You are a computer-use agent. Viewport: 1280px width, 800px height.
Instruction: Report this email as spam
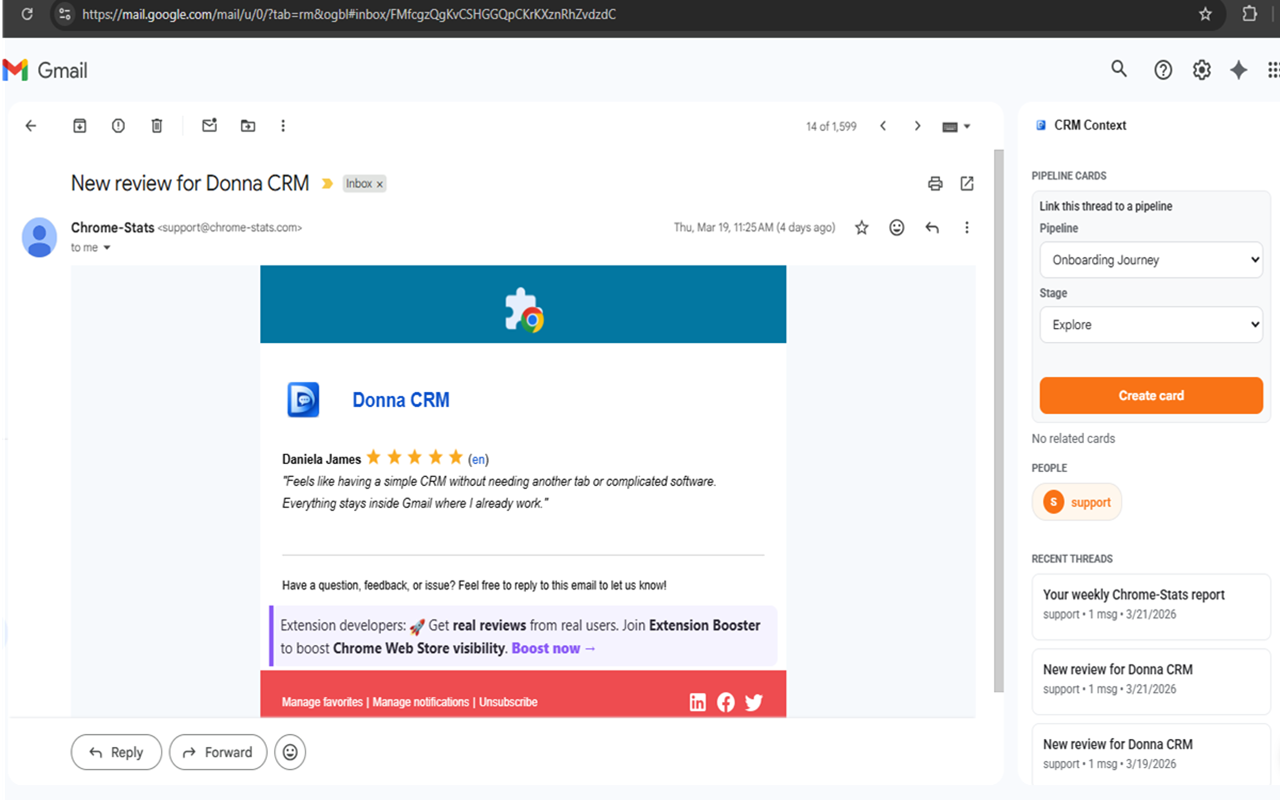(118, 126)
